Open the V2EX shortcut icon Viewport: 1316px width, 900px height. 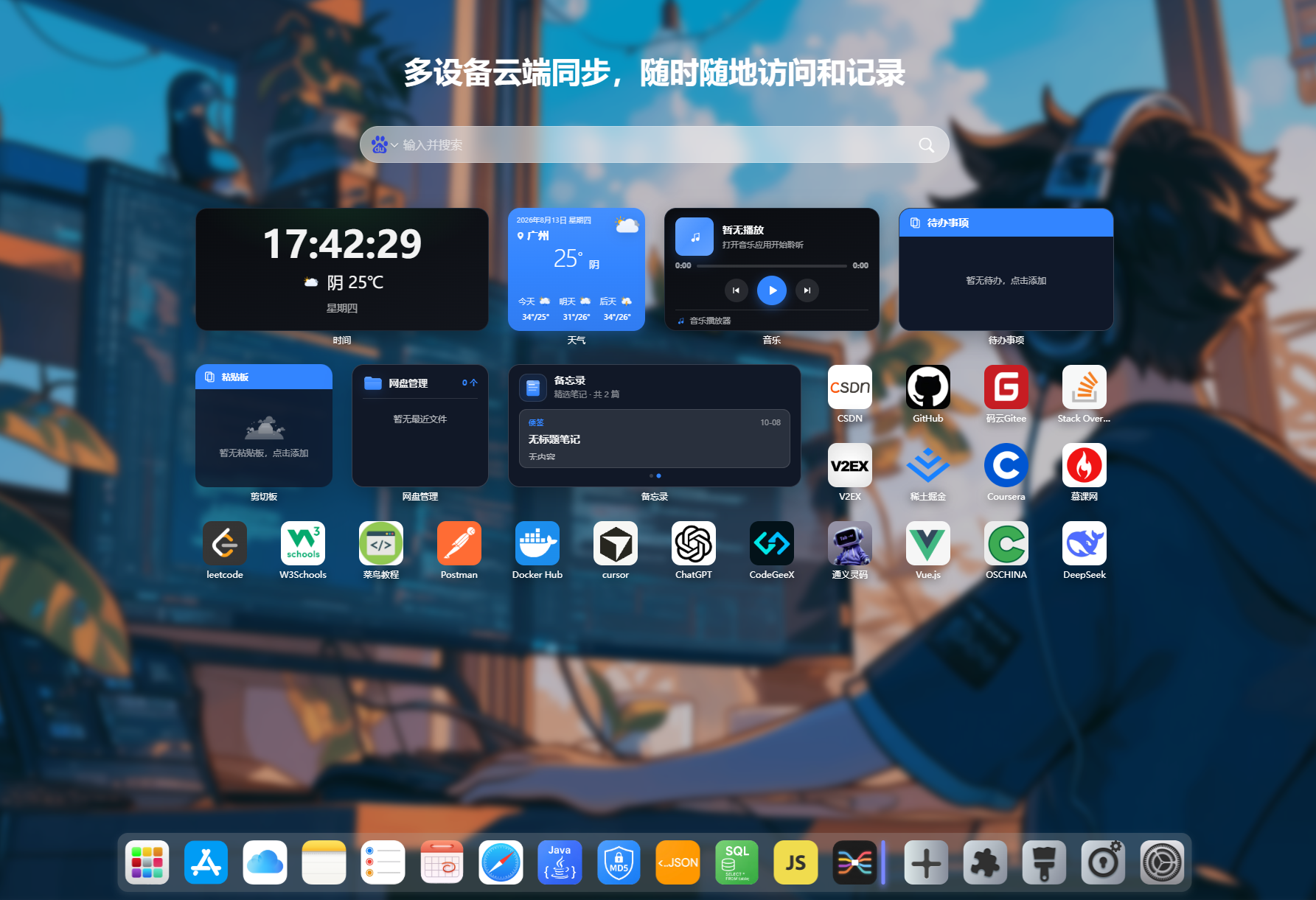(849, 465)
